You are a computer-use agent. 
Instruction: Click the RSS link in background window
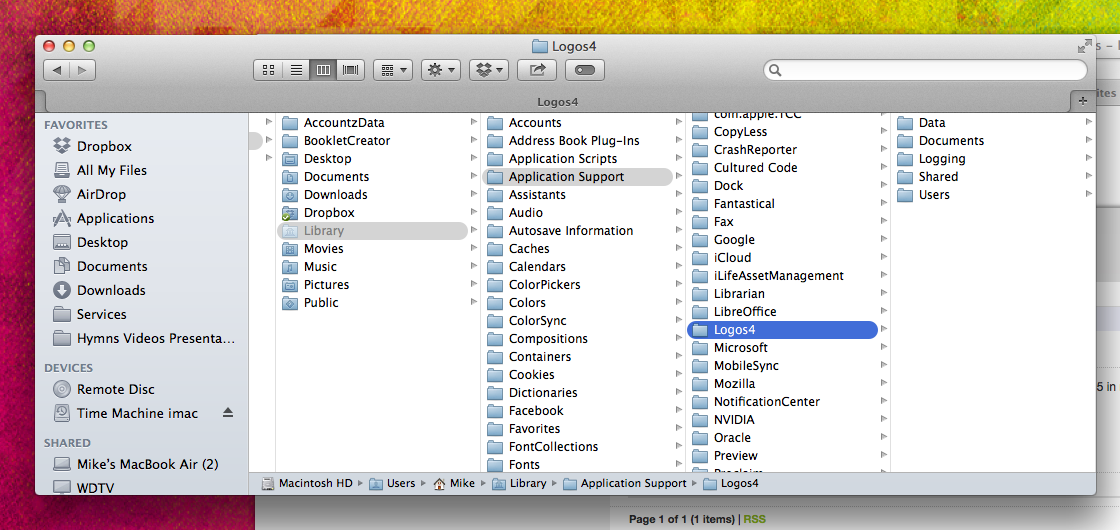754,519
